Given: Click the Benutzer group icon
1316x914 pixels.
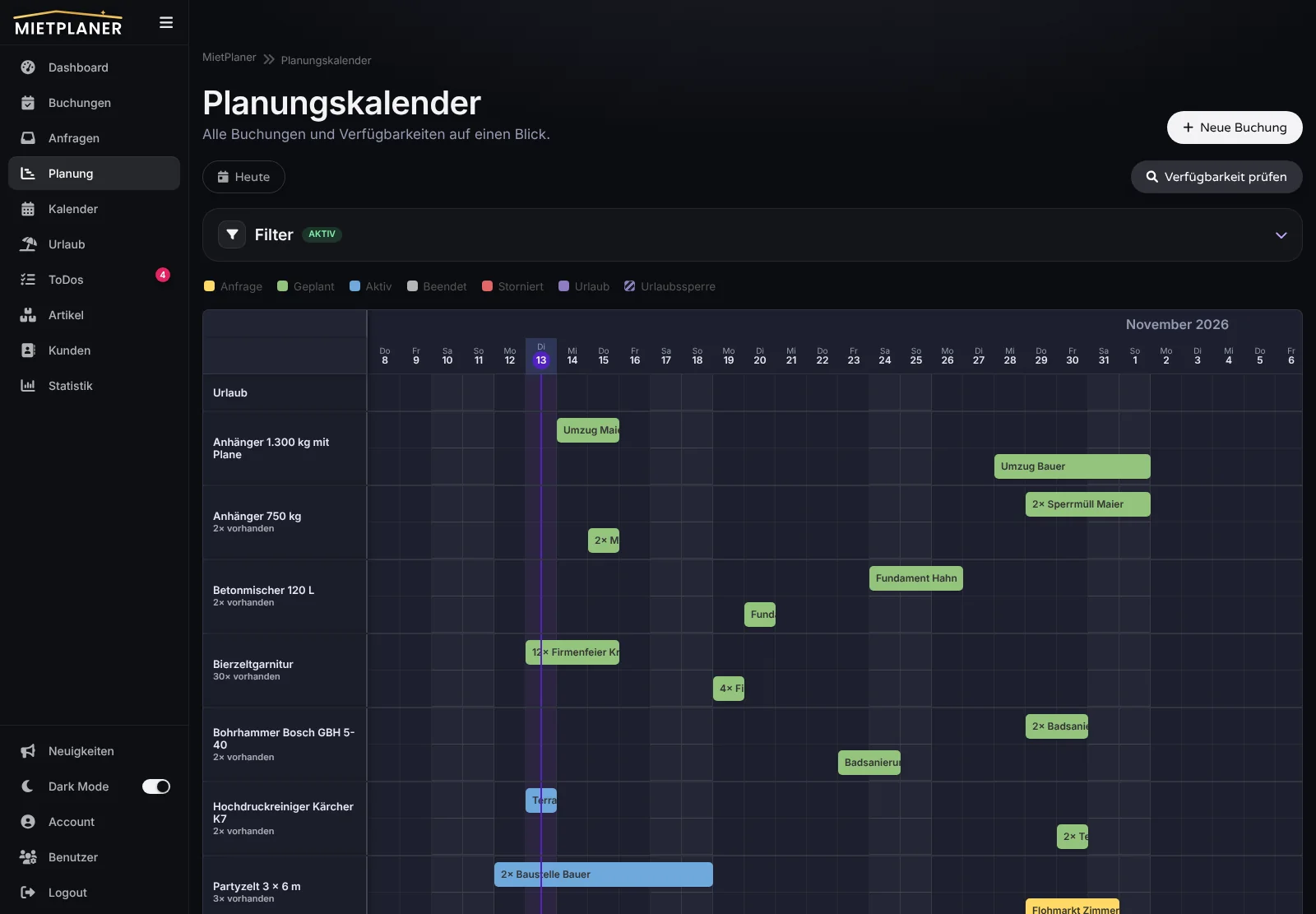Looking at the screenshot, I should [28, 857].
